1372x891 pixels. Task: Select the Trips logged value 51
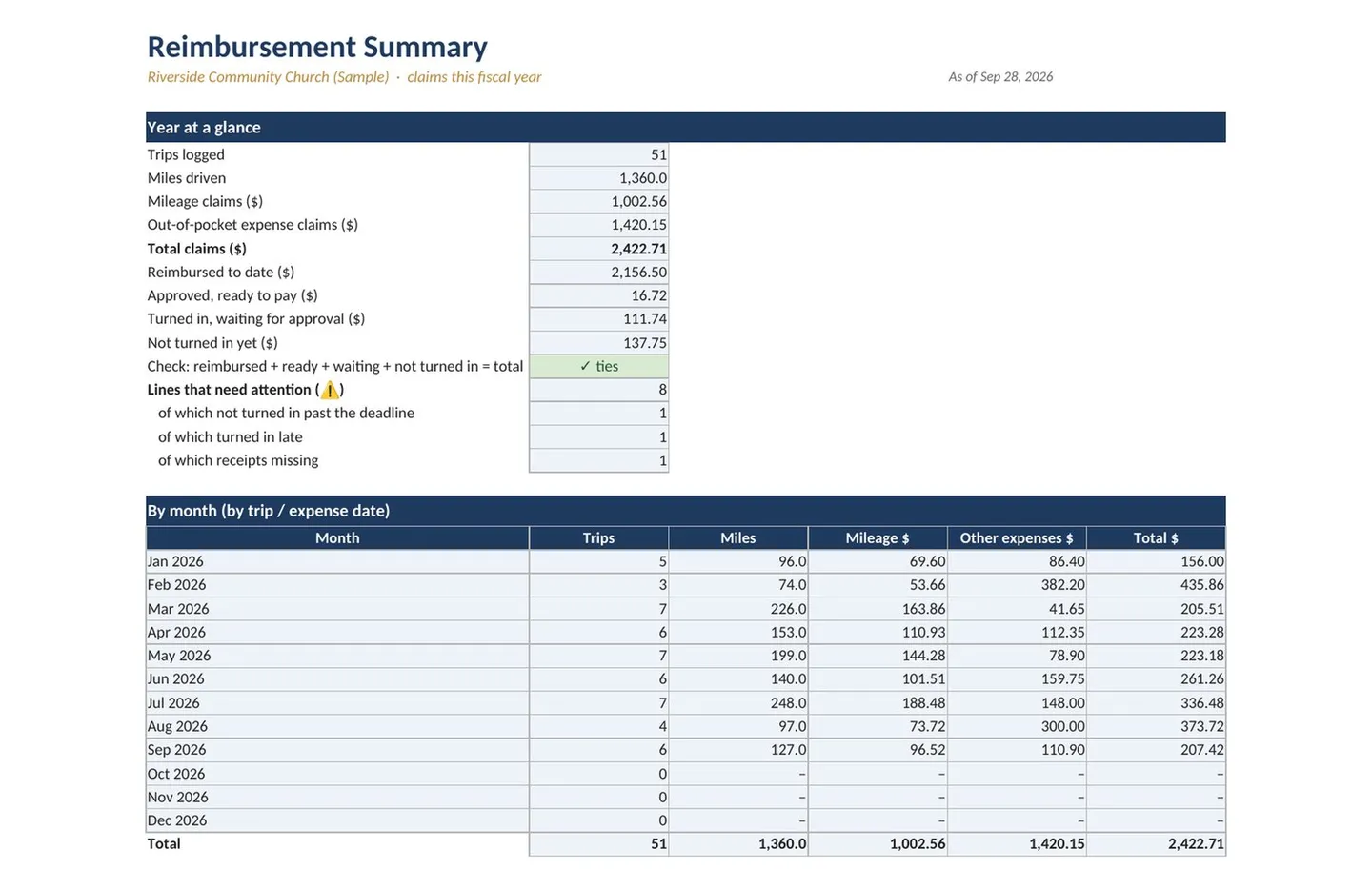pyautogui.click(x=598, y=154)
